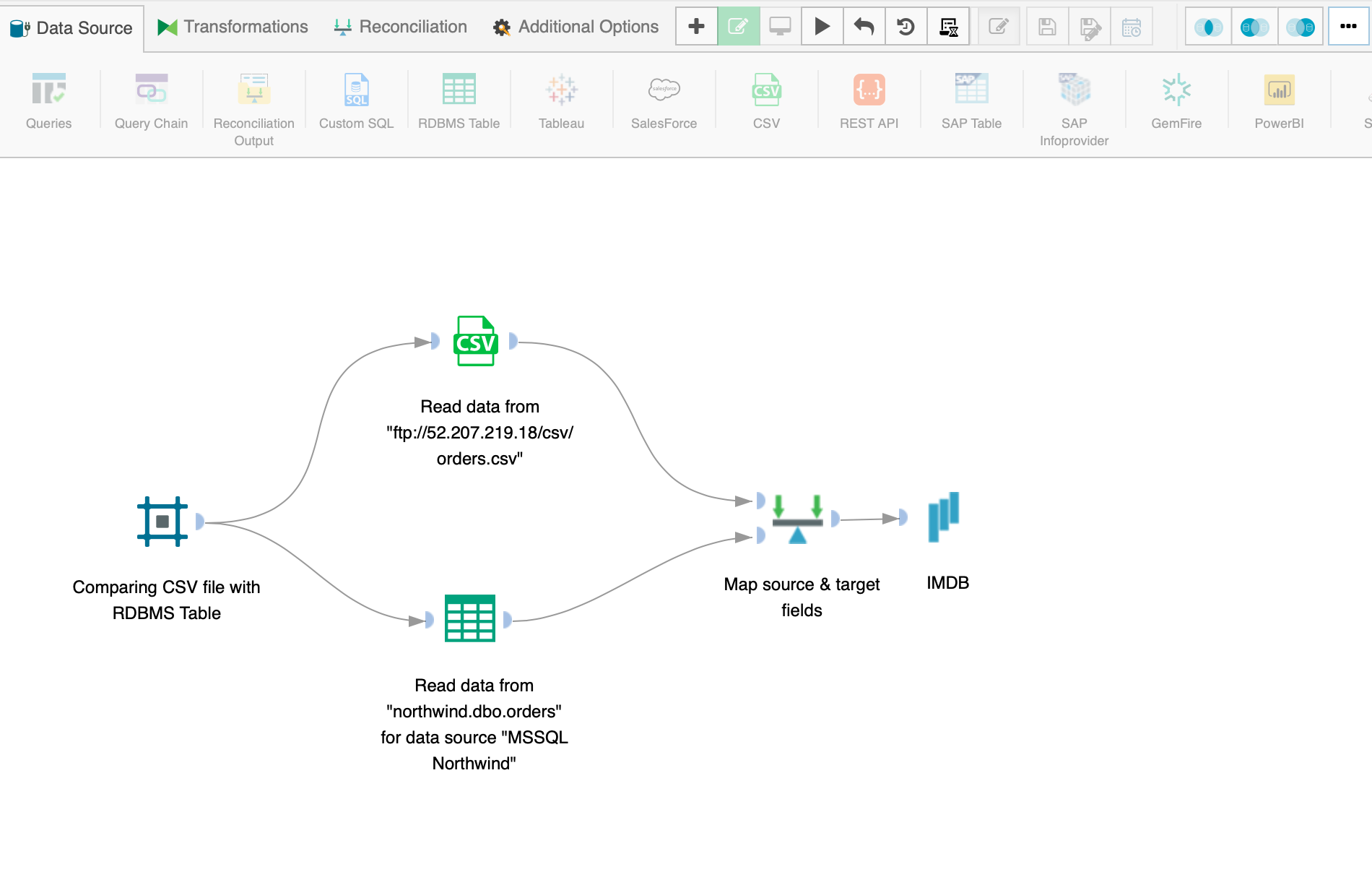Click the IMDB node on canvas
Viewport: 1372px width, 877px height.
tap(943, 517)
